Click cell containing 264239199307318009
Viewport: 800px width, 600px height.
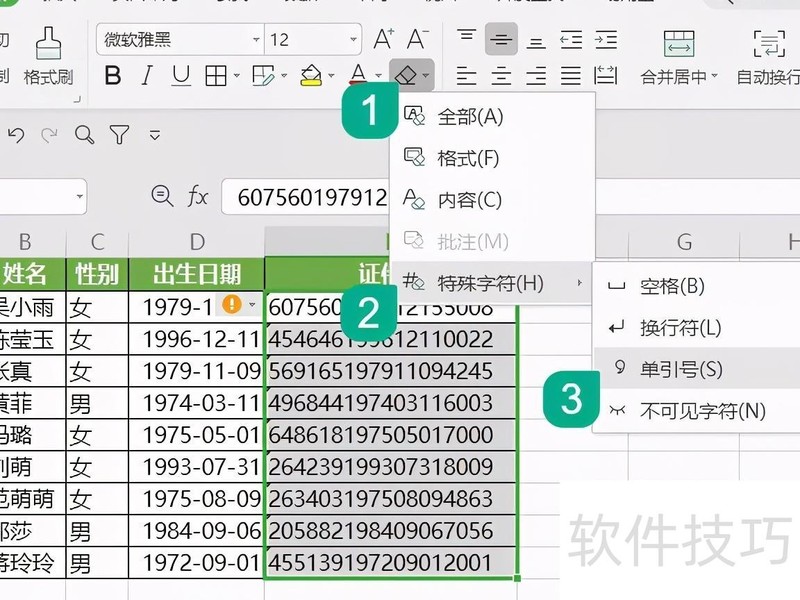coord(391,467)
